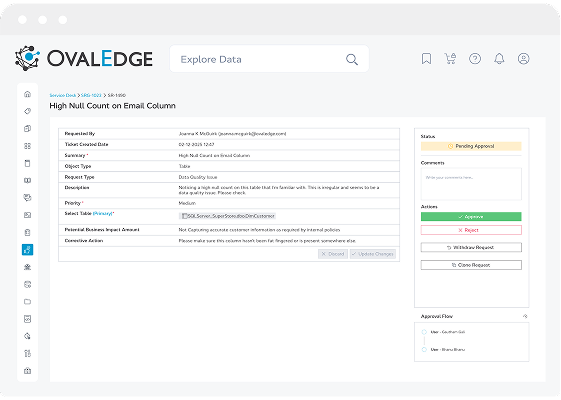This screenshot has width=561, height=400.
Task: Click the Explore Data search field
Action: point(269,59)
